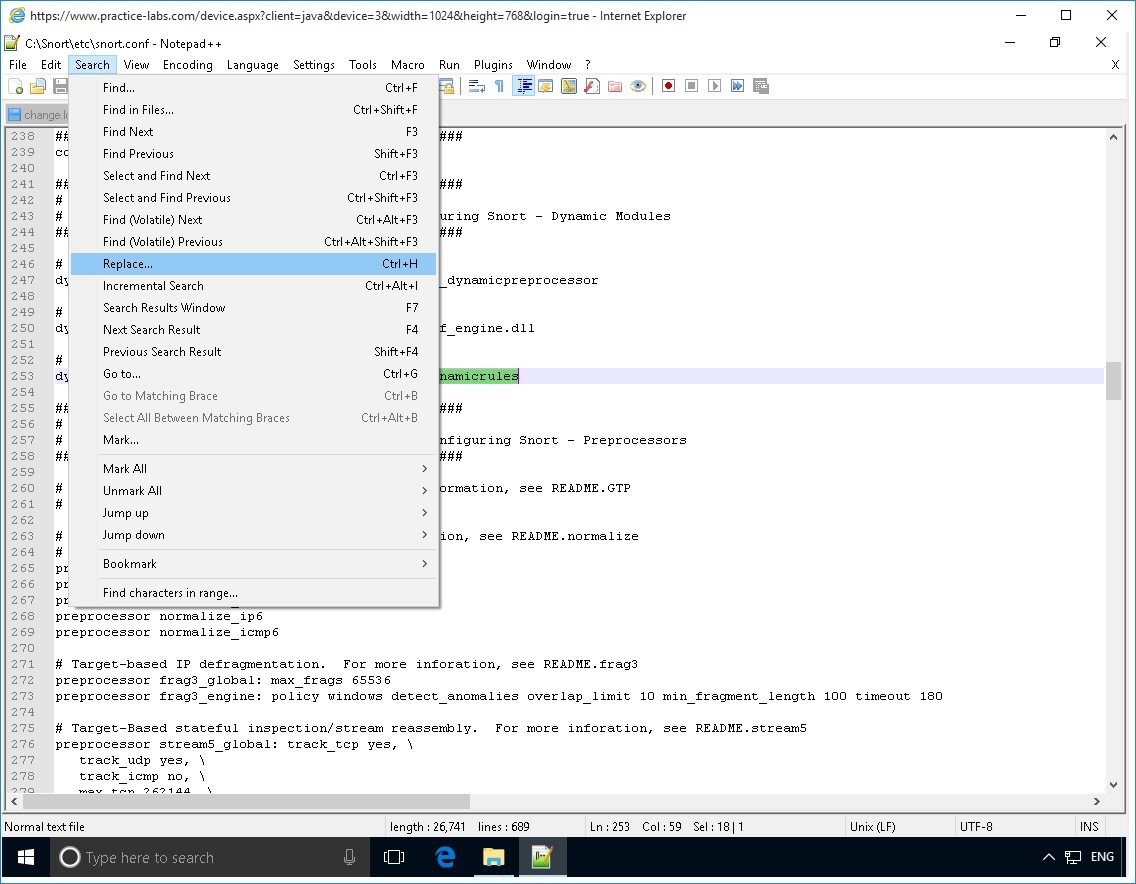
Task: Select Mark... menu entry
Action: pos(254,440)
